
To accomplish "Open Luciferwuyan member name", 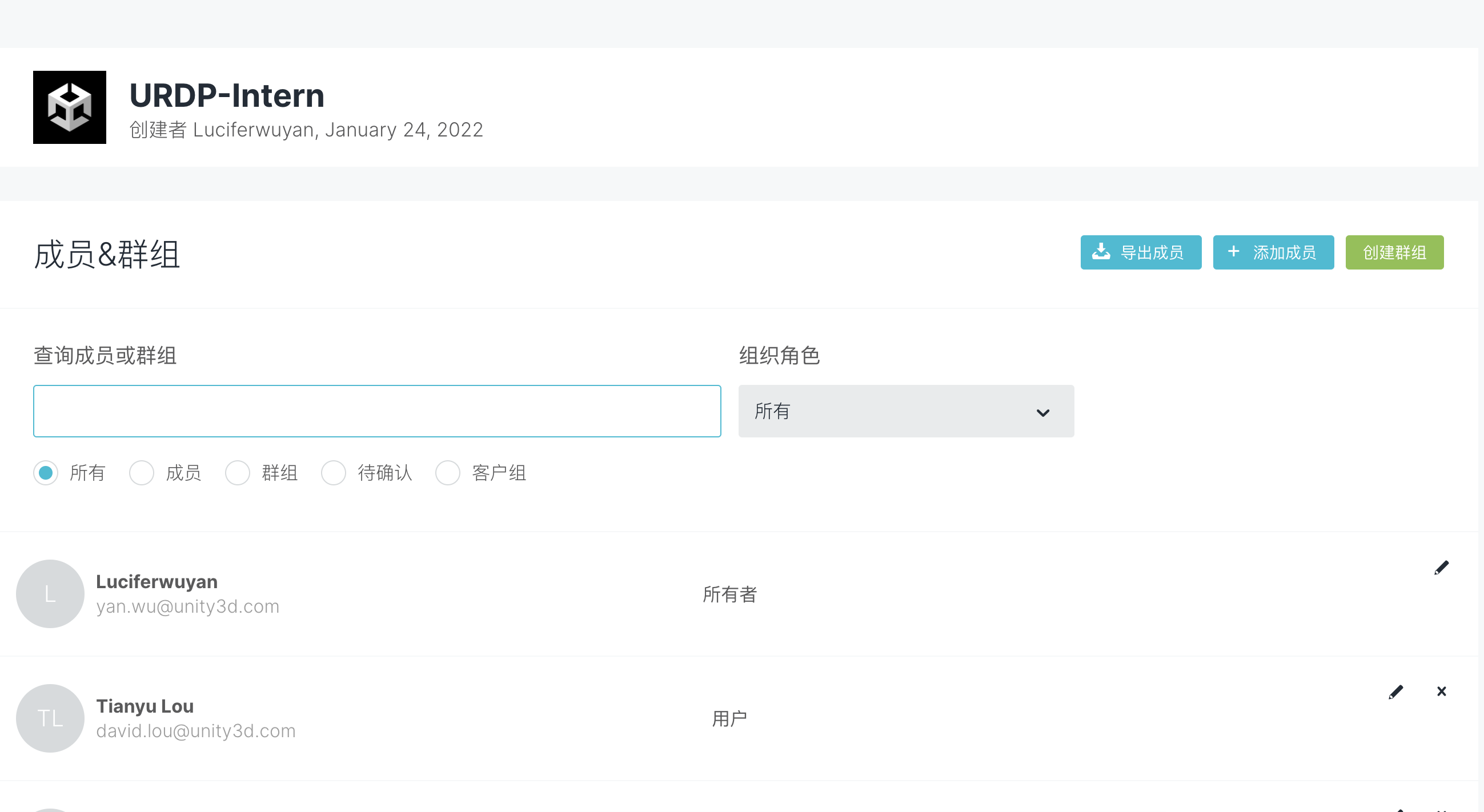I will (x=157, y=582).
